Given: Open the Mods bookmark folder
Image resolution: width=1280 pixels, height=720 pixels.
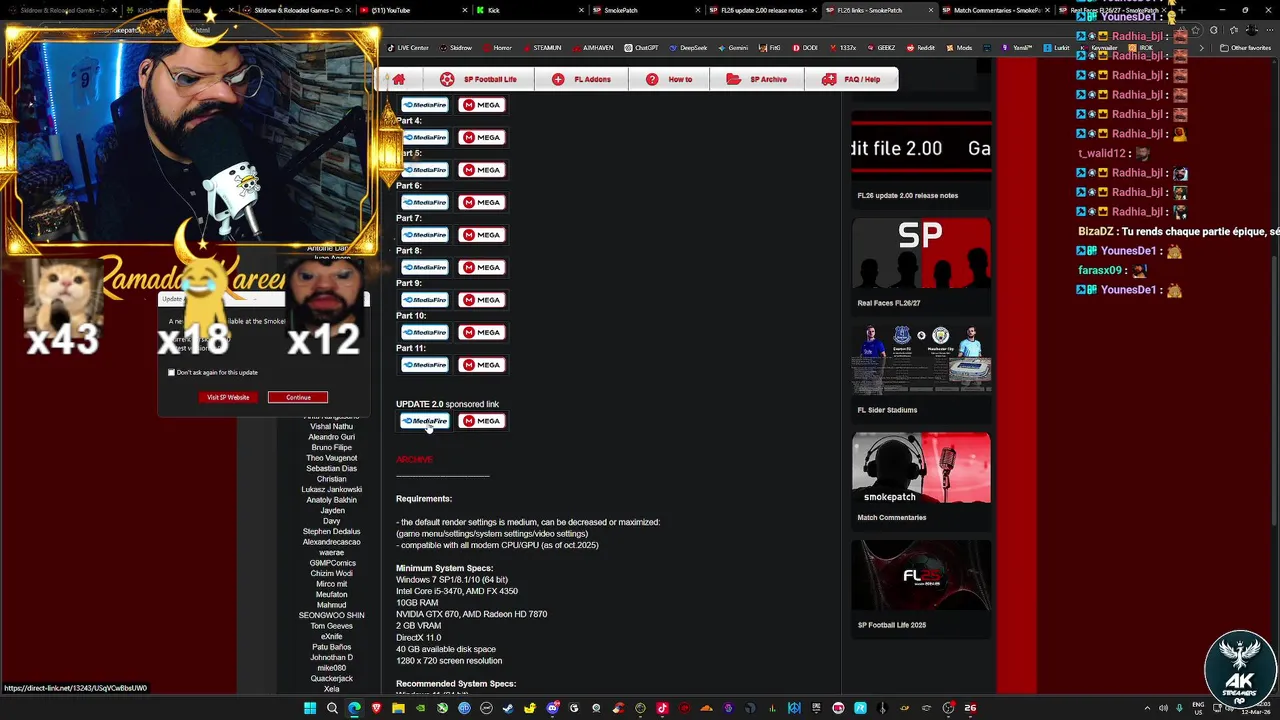Looking at the screenshot, I should 959,47.
